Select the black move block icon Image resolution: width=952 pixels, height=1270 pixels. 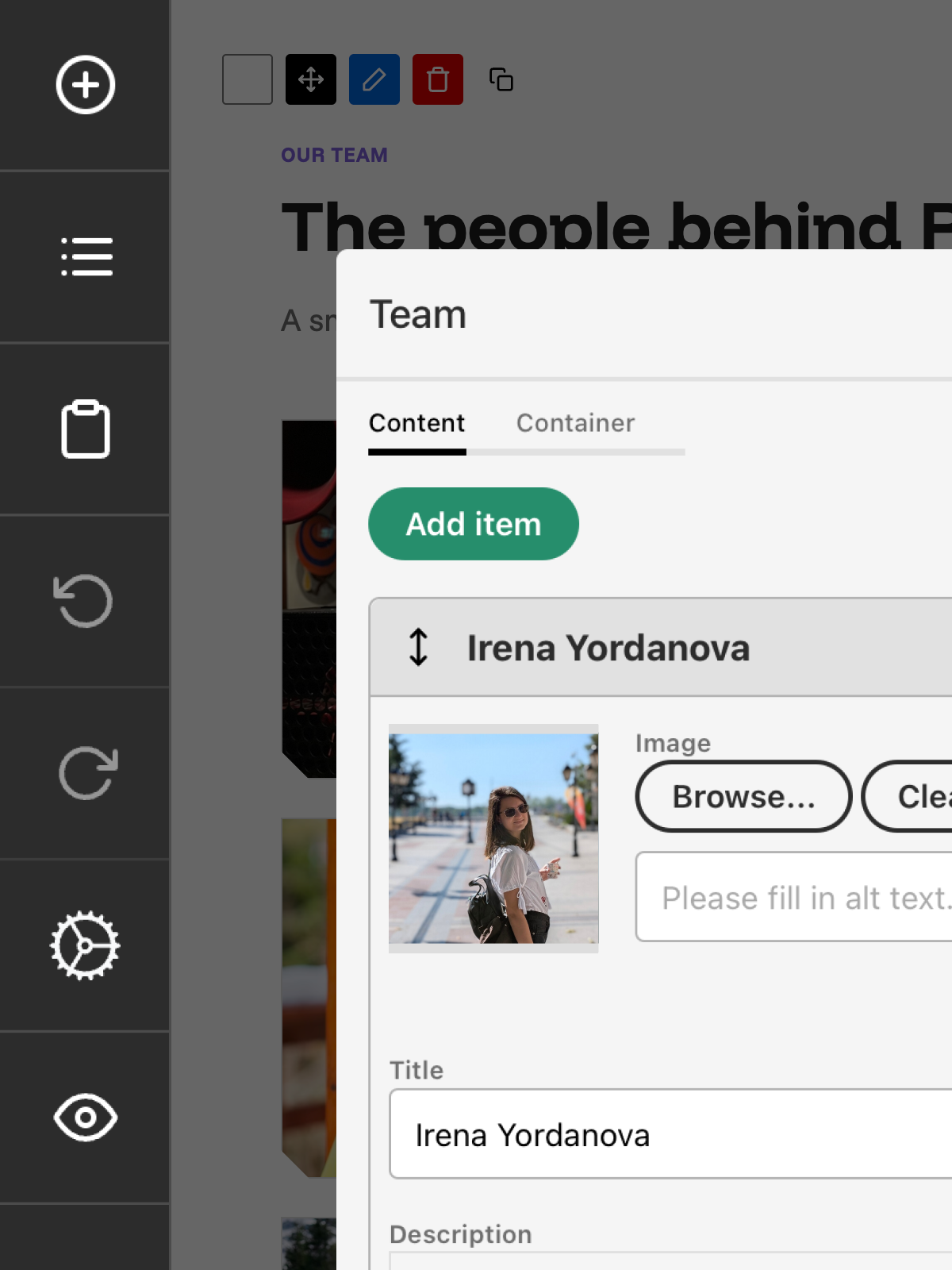tap(311, 79)
